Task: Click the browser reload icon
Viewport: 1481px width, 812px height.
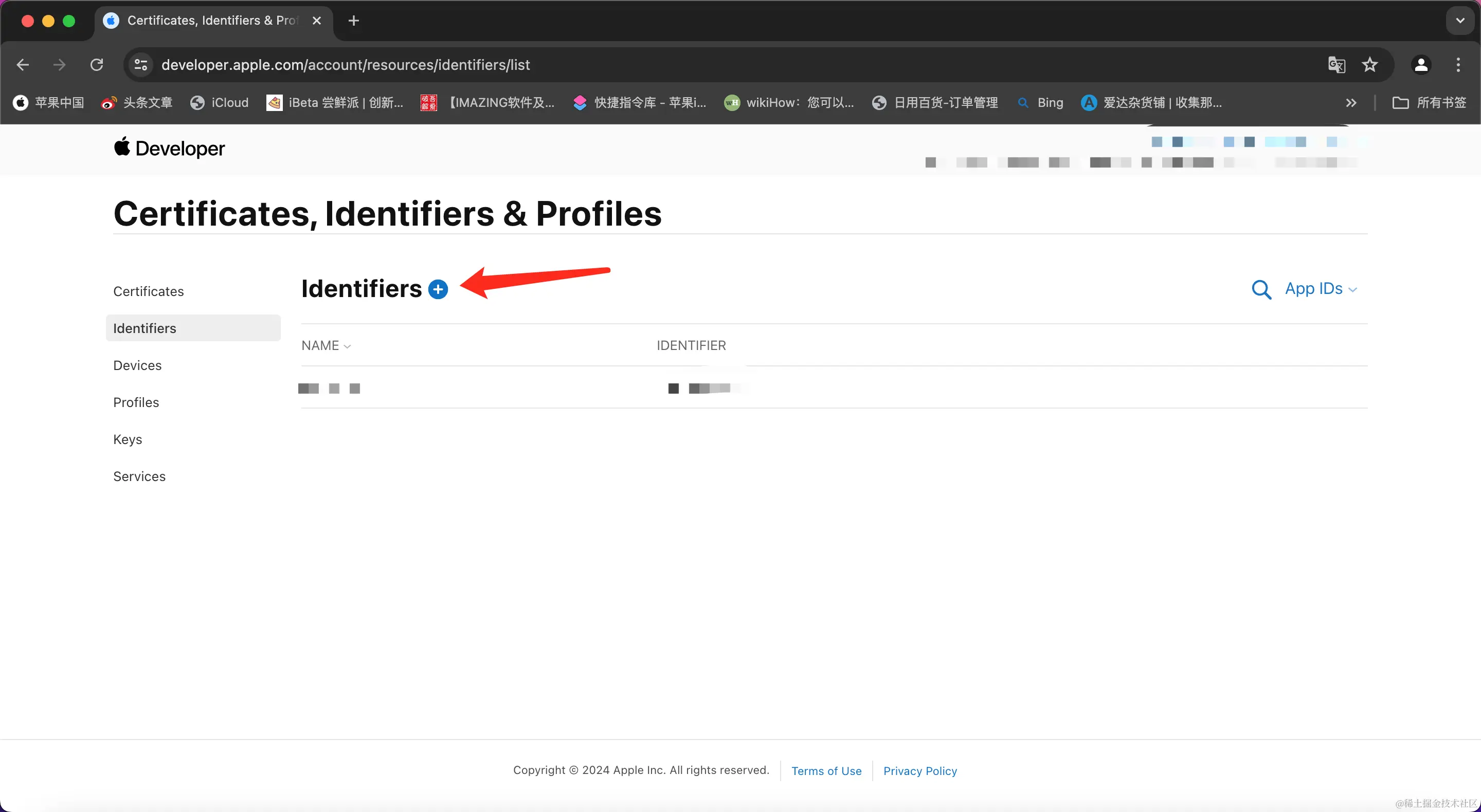Action: pyautogui.click(x=97, y=65)
